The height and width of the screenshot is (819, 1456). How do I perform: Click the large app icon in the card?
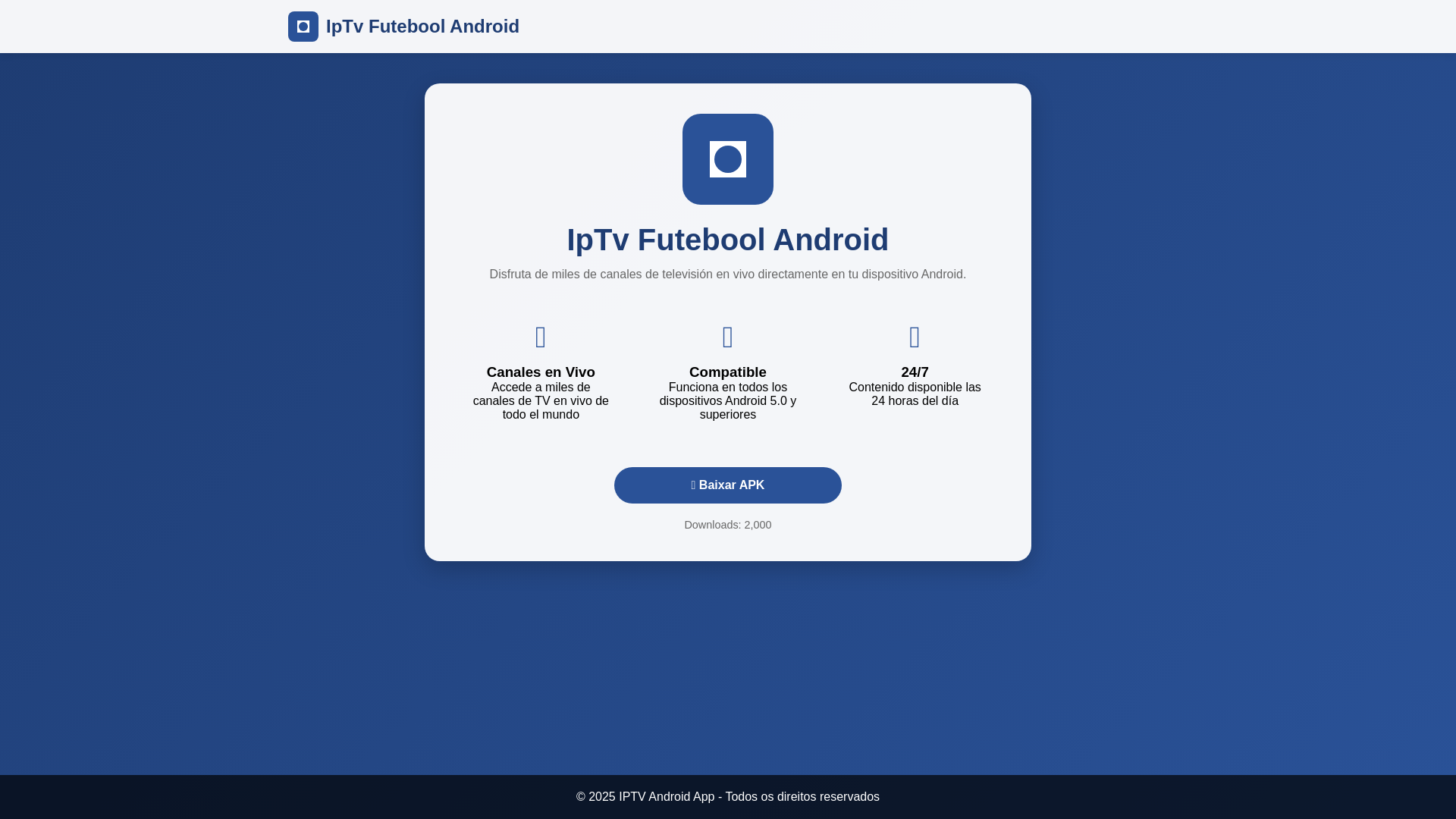click(728, 159)
